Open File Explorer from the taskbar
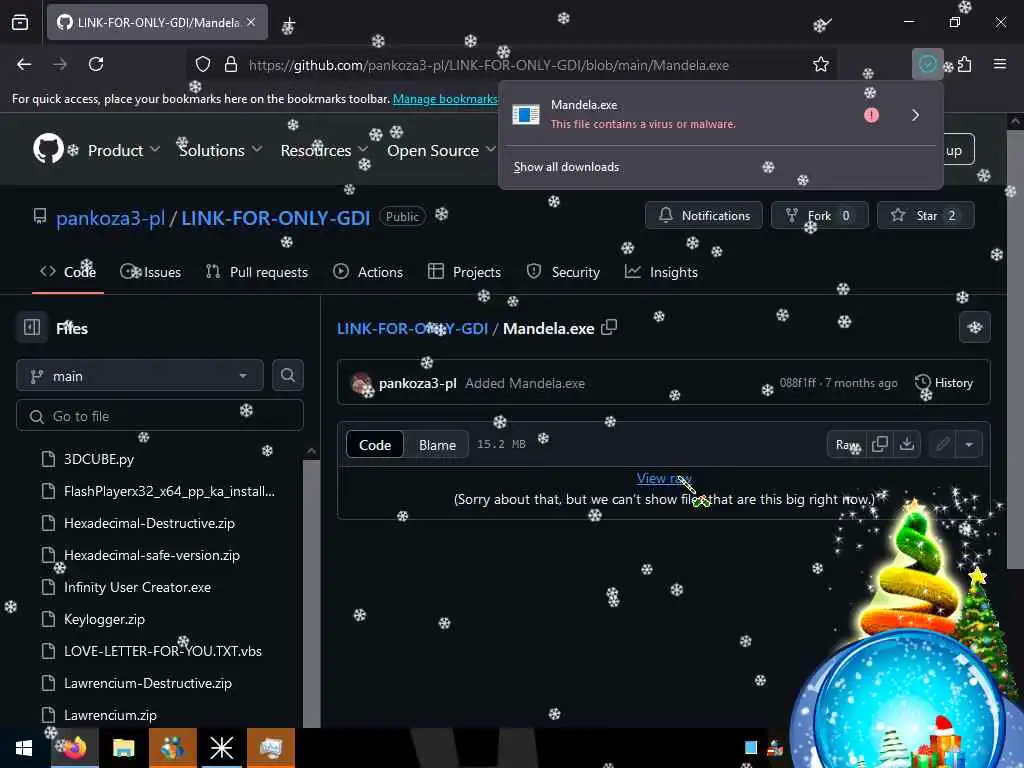This screenshot has width=1024, height=768. pos(123,747)
